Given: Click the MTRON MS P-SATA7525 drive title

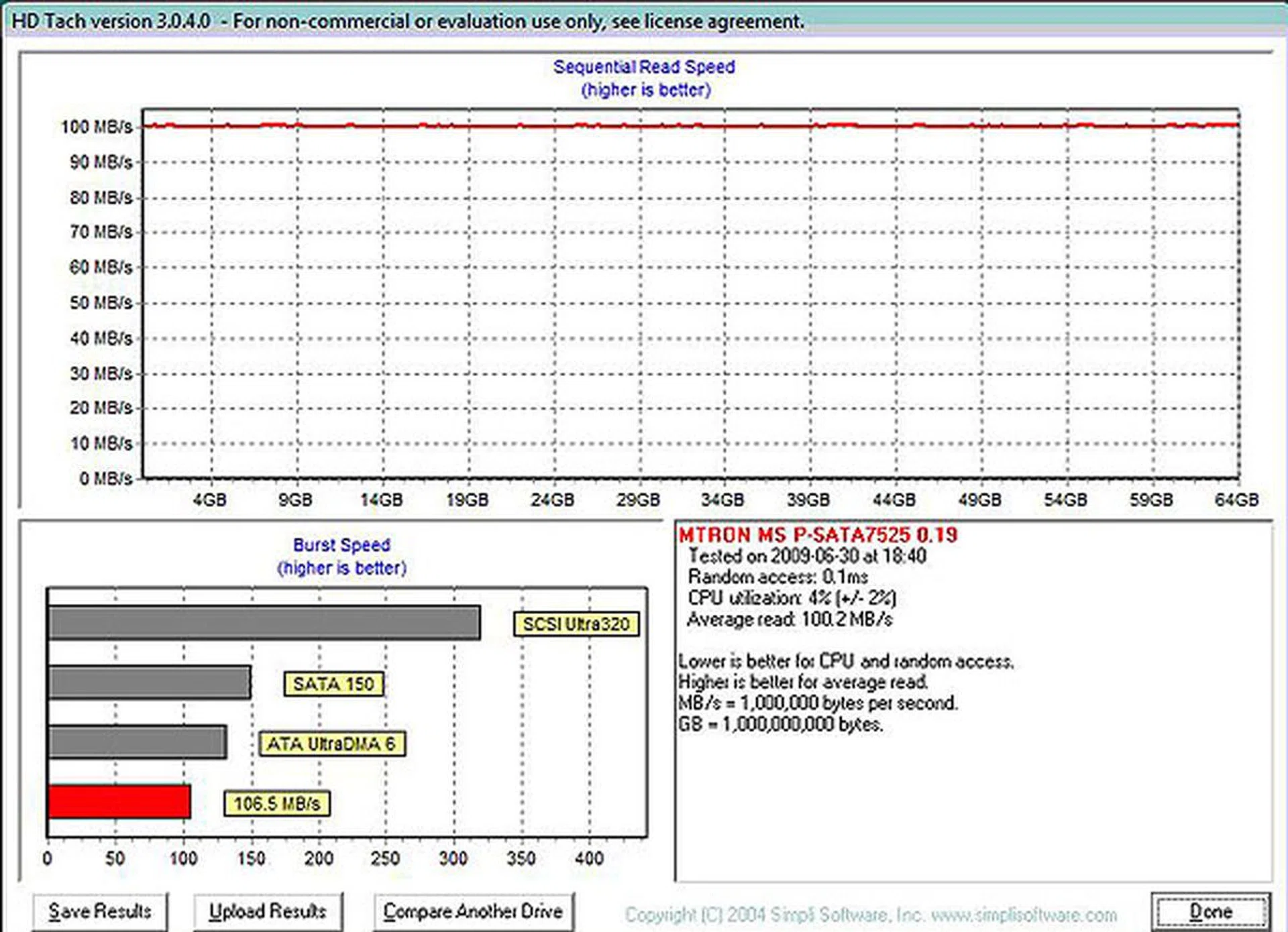Looking at the screenshot, I should (817, 536).
